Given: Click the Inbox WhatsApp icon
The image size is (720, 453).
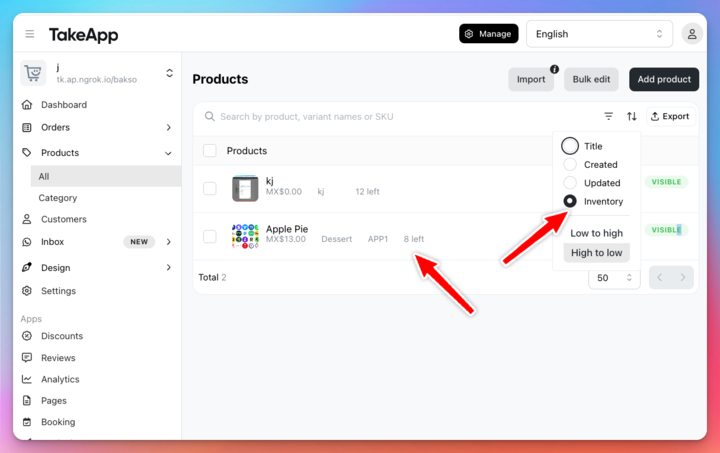Looking at the screenshot, I should 27,241.
